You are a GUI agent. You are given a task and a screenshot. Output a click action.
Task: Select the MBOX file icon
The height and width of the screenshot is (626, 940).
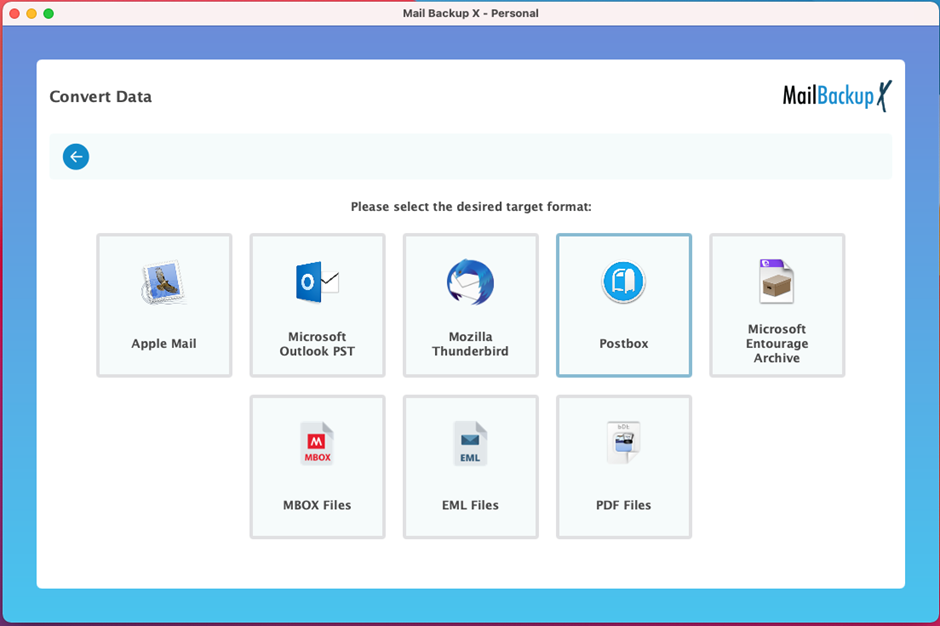click(x=317, y=443)
